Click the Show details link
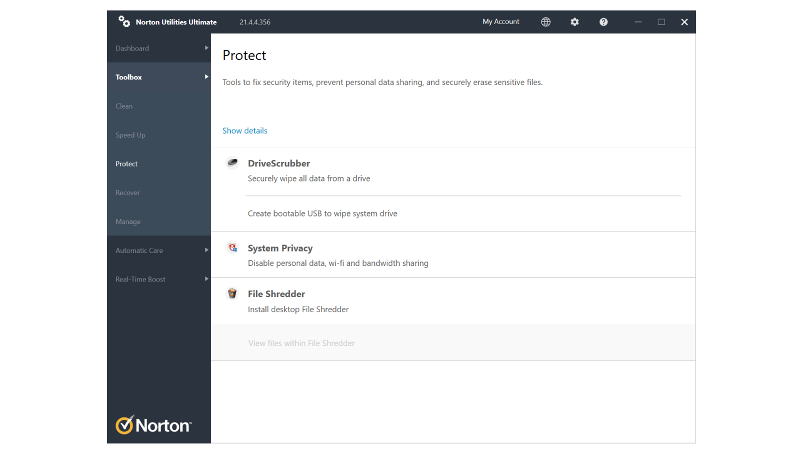 (x=244, y=131)
